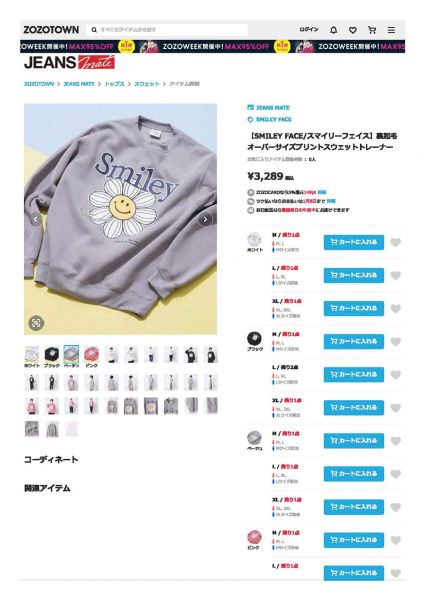Click the image search icon on product photo

coord(36,323)
